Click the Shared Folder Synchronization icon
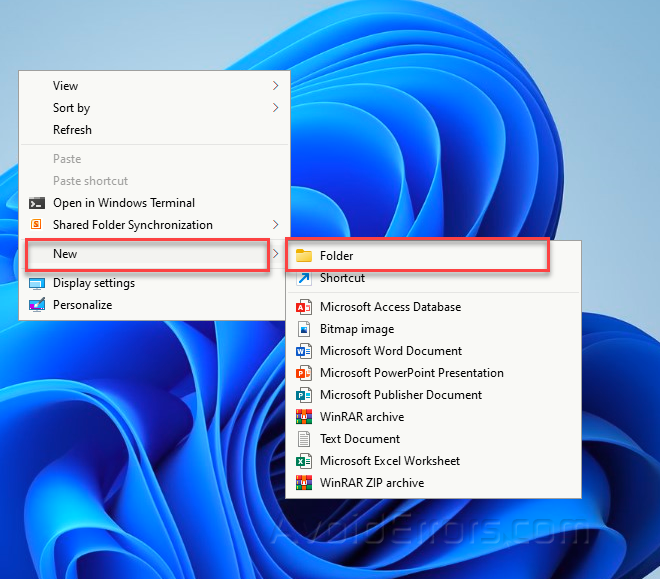Screen dimensions: 660x579 (37, 225)
